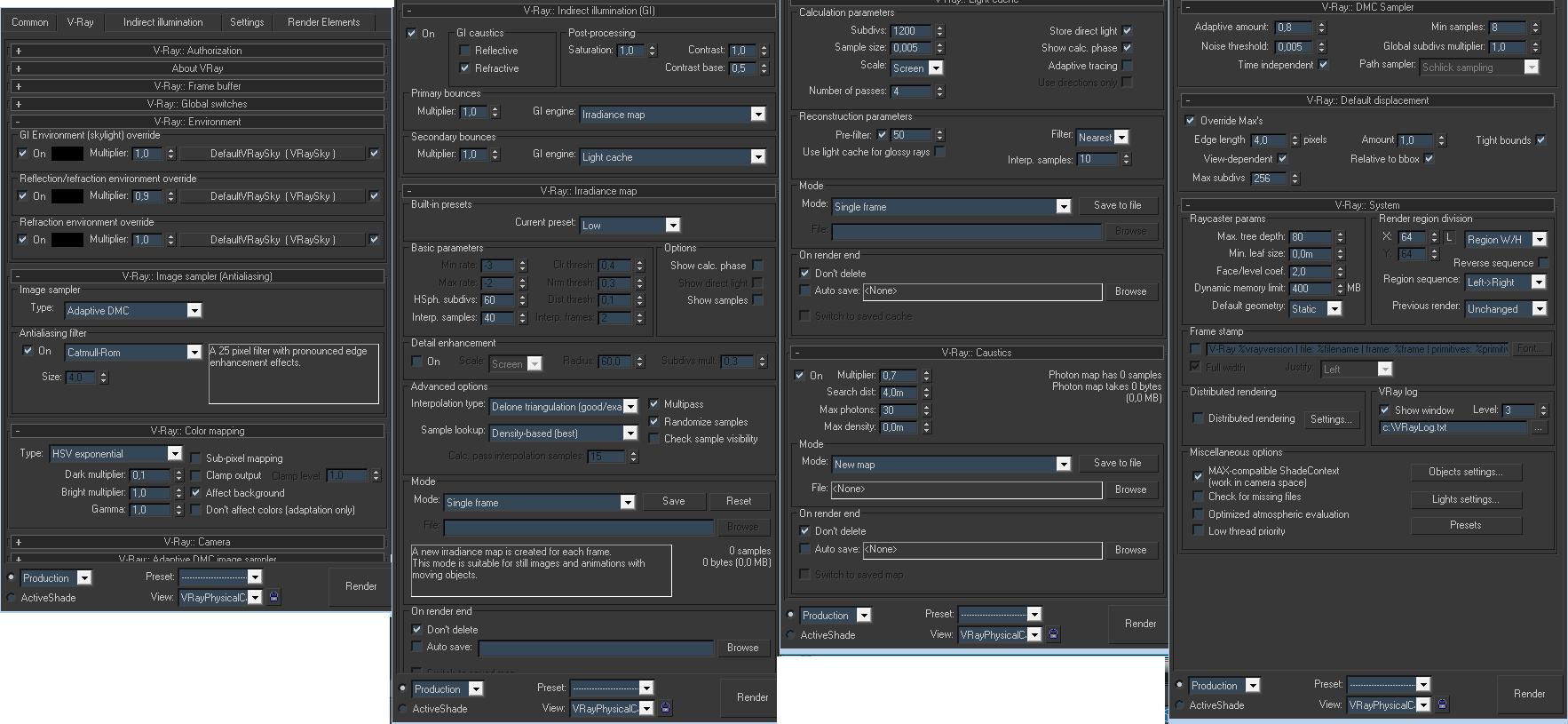Enable Sub-pixel mapping checkbox

(x=196, y=457)
